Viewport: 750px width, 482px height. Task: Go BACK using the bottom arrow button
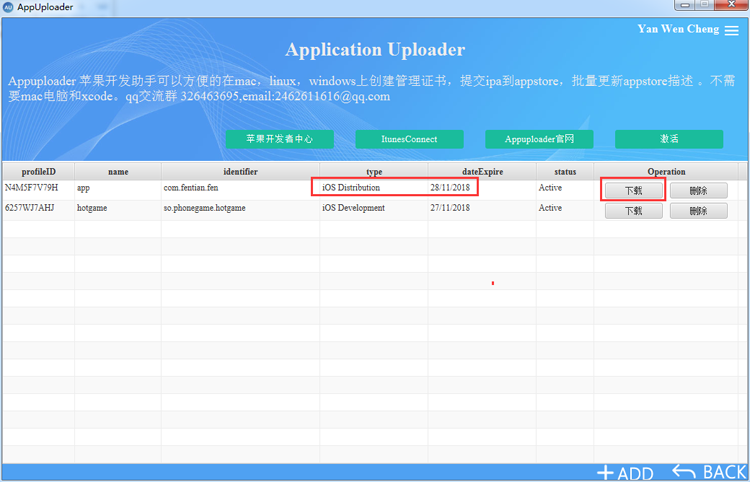[710, 472]
